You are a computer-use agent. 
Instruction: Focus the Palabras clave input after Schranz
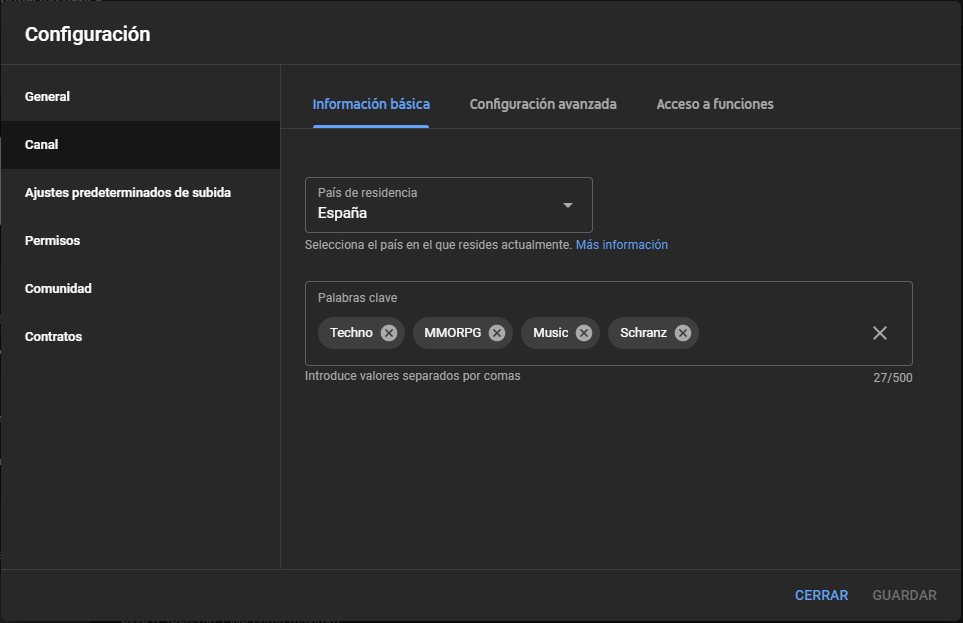(780, 333)
